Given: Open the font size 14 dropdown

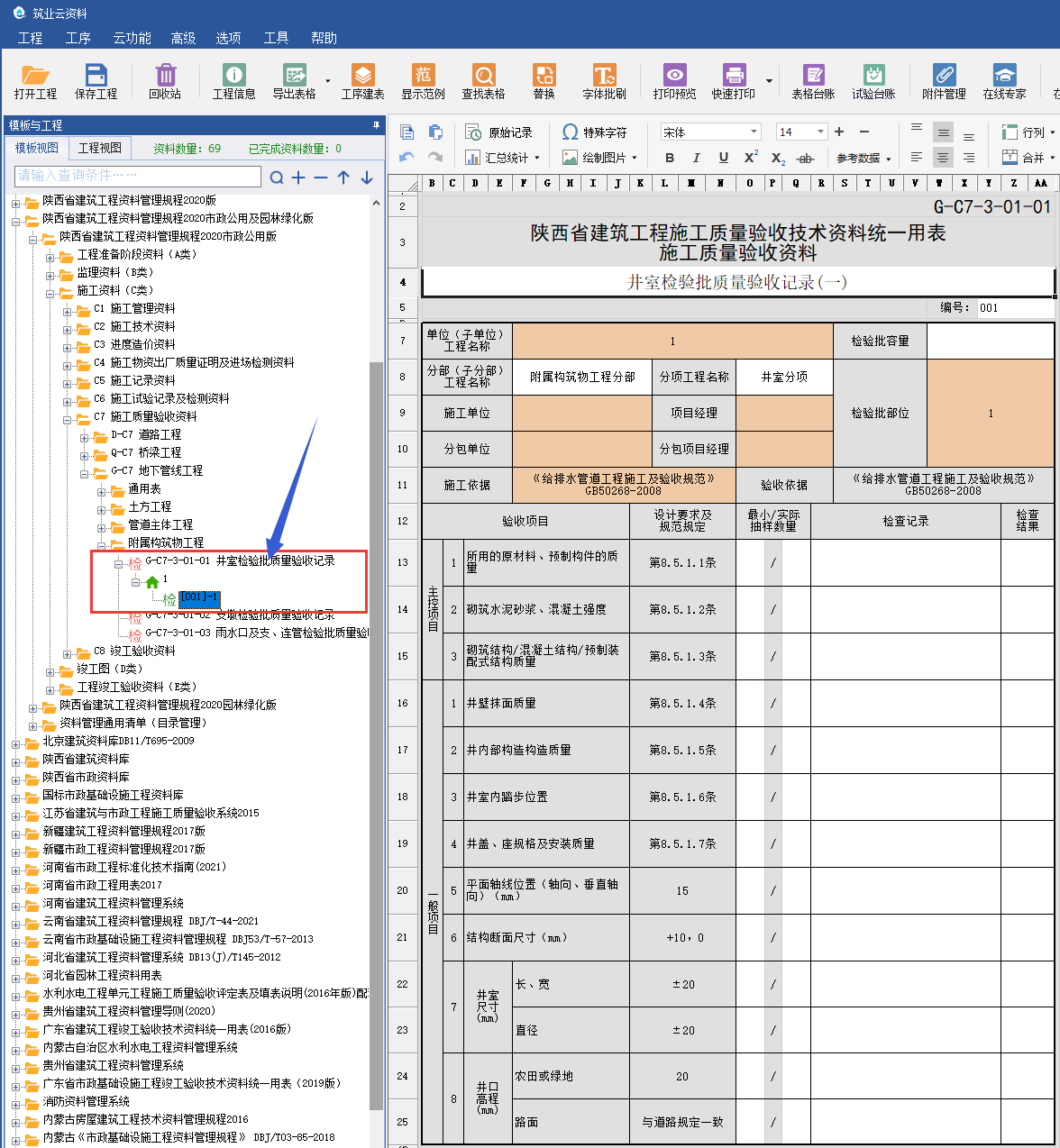Looking at the screenshot, I should coord(820,132).
